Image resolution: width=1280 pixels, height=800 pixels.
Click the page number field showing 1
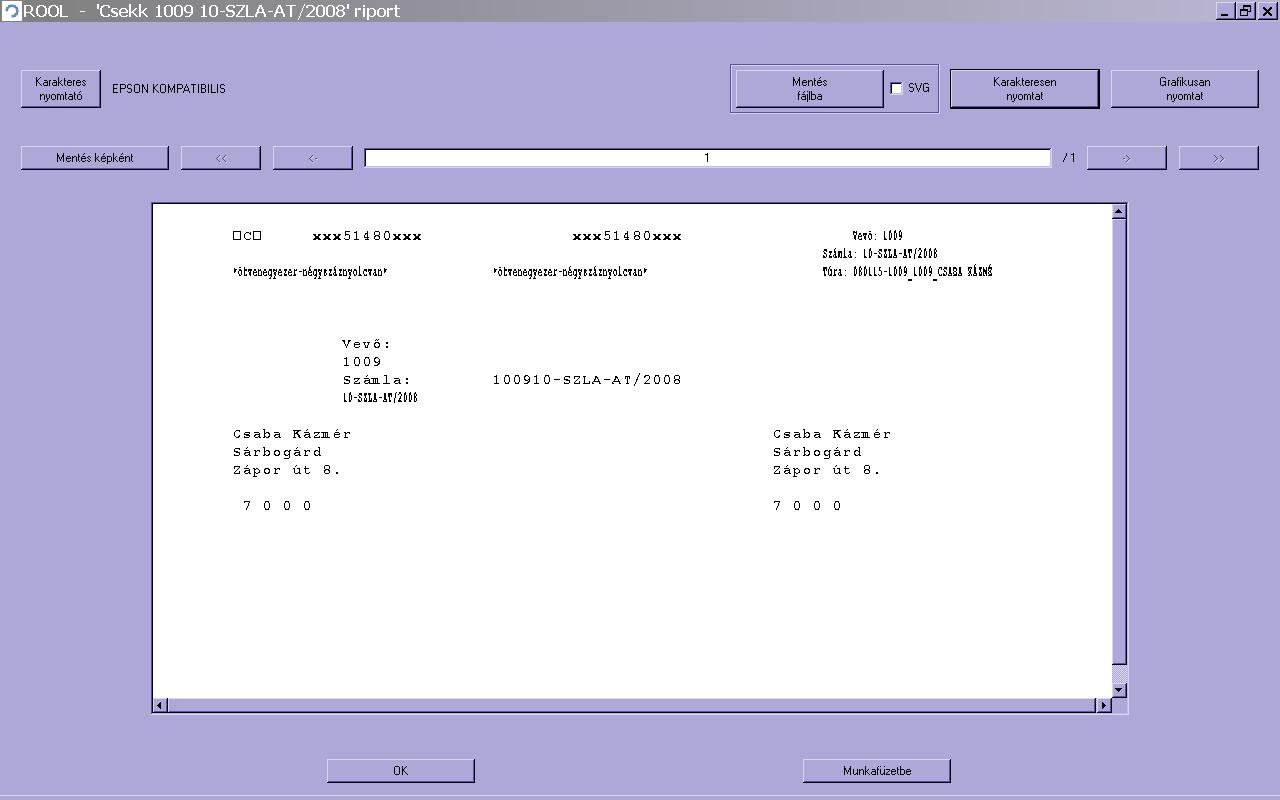pyautogui.click(x=707, y=158)
